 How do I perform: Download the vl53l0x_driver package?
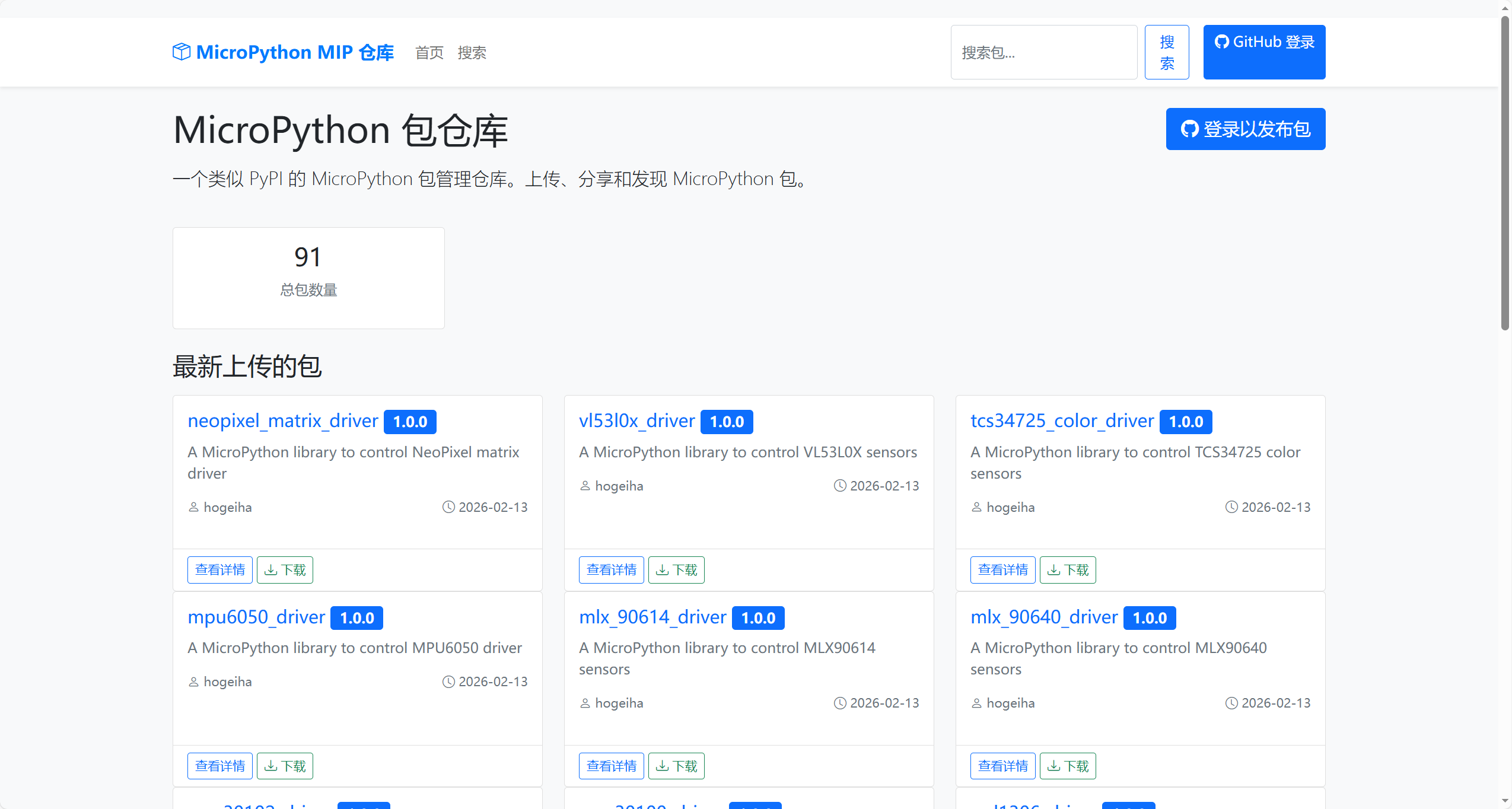pos(676,569)
